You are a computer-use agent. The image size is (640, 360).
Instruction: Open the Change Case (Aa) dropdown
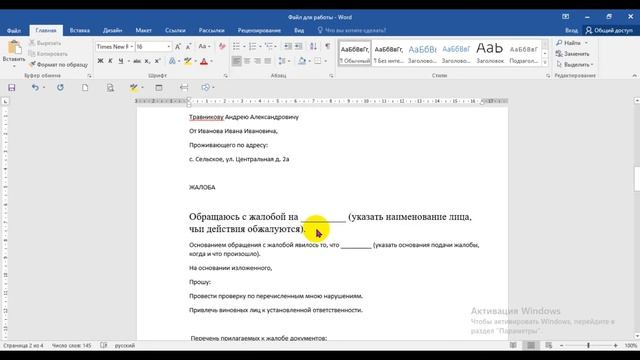(x=204, y=47)
